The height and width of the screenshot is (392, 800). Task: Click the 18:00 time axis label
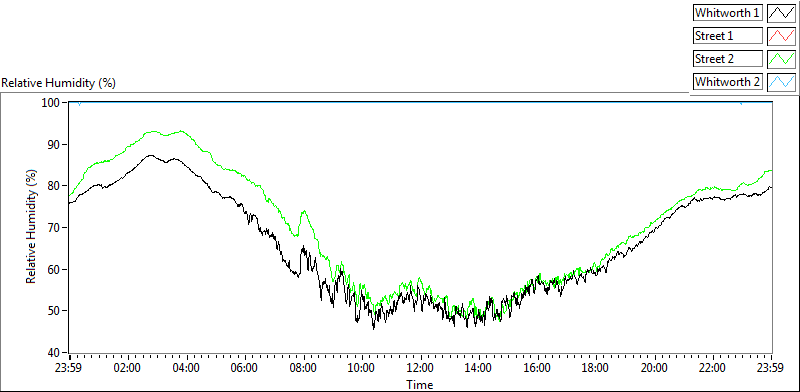click(596, 368)
